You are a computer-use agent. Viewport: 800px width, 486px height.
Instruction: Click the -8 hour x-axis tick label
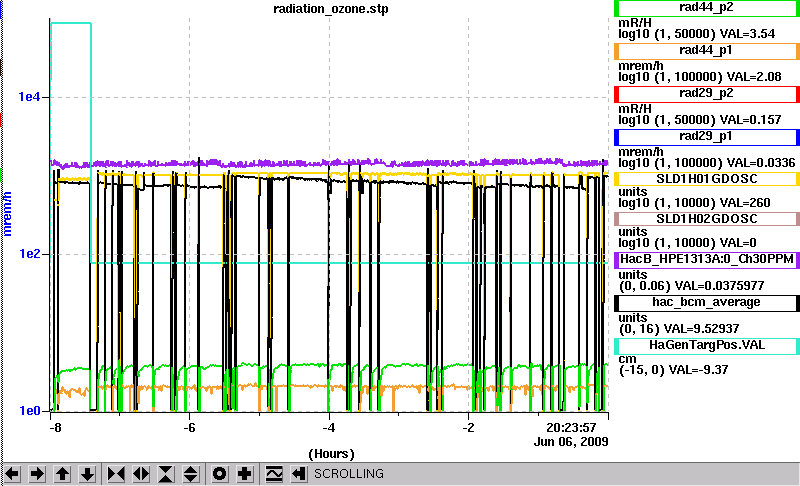[55, 427]
